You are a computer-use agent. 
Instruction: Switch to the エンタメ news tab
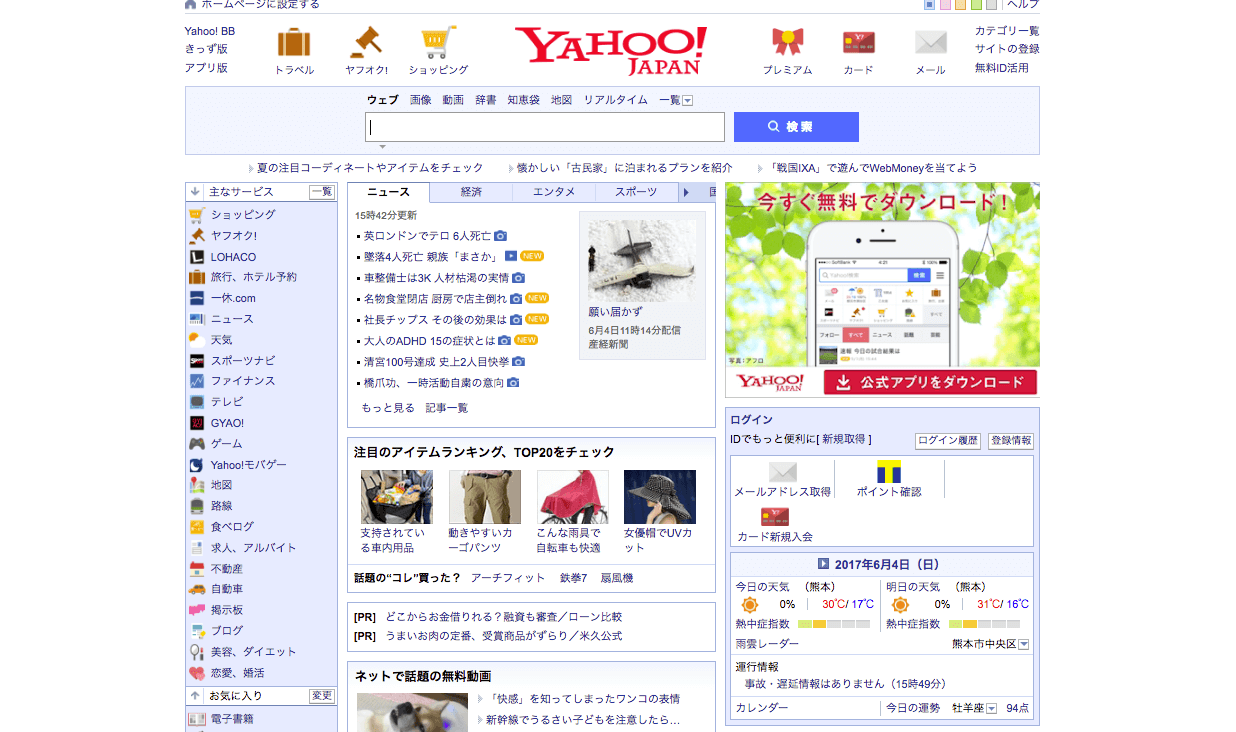(553, 192)
